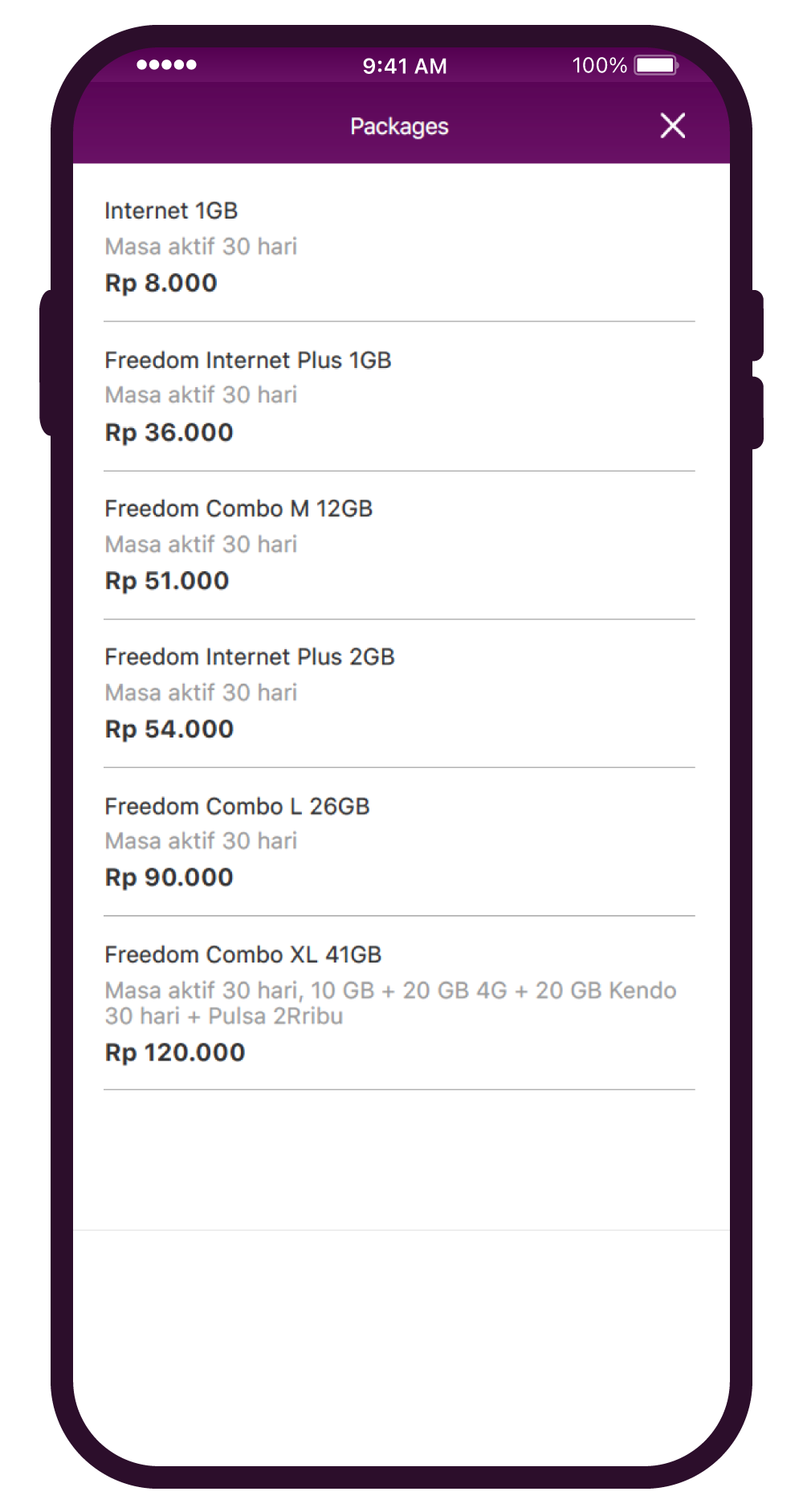This screenshot has height=1512, width=803.
Task: Tap the Packages header title
Action: click(x=399, y=126)
